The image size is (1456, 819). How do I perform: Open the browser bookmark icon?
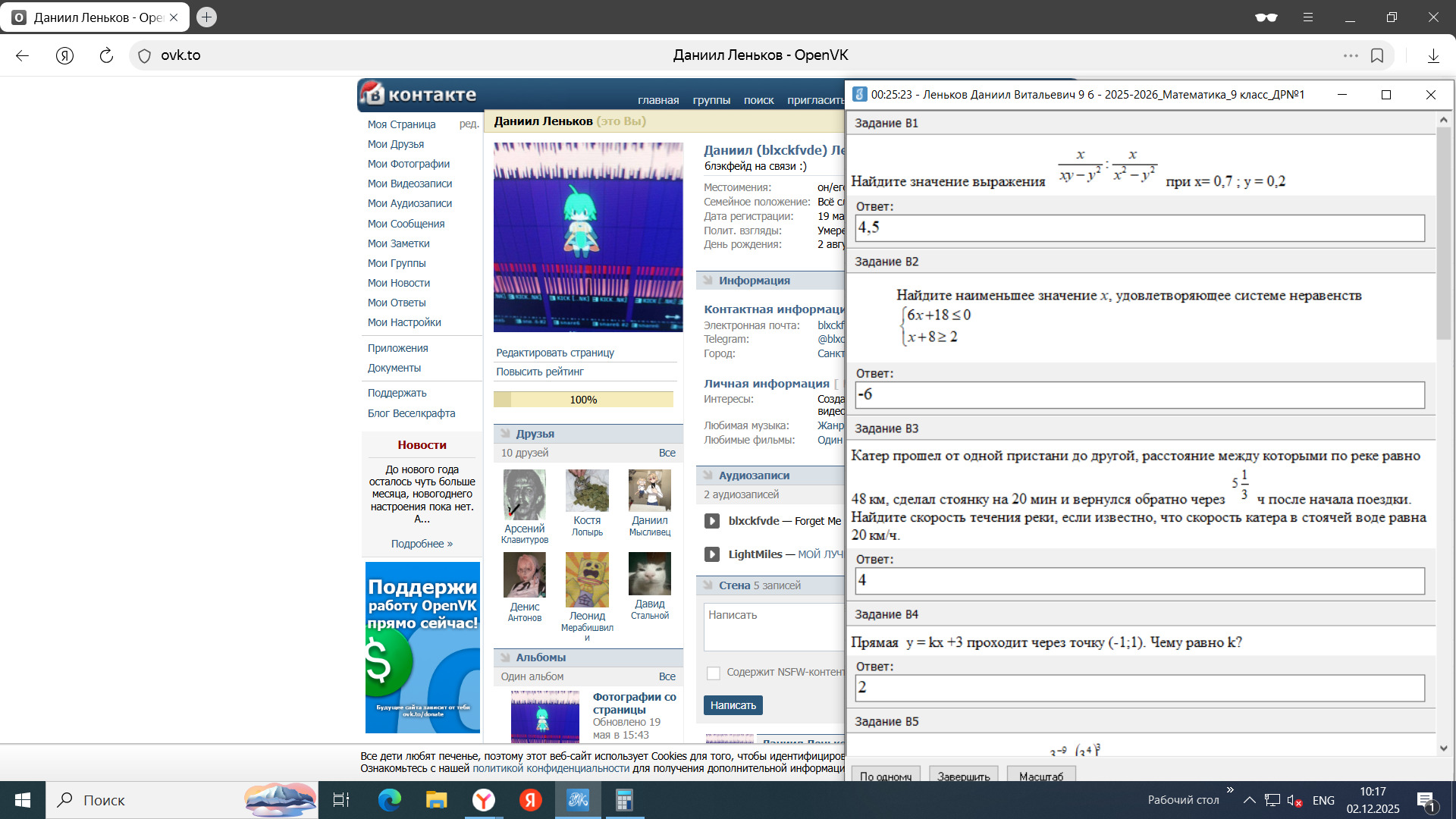coord(1377,55)
